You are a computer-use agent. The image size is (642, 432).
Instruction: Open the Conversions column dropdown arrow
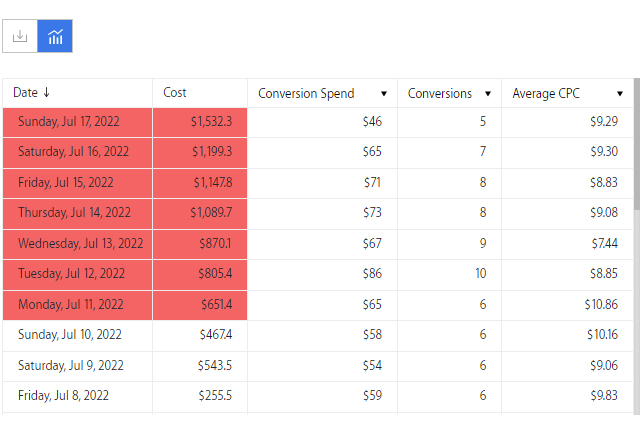(488, 94)
